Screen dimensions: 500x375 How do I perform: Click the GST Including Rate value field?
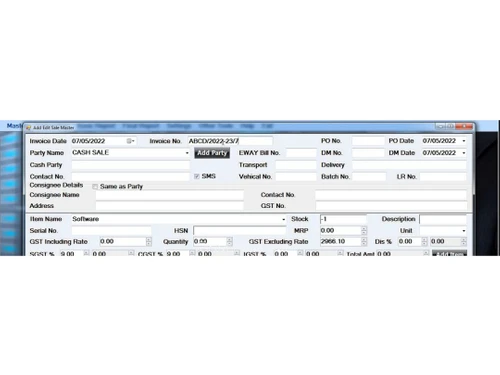tap(123, 242)
